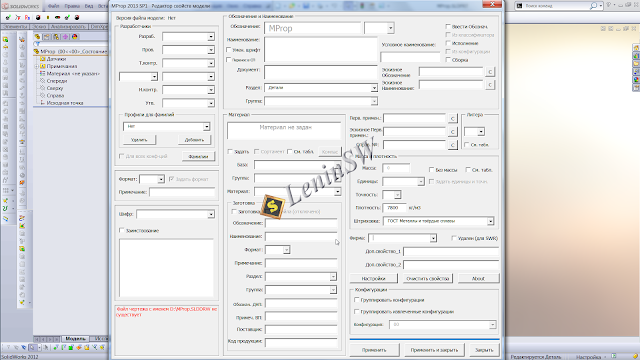Click the 'Pa' macro toolbar icon
The width and height of the screenshot is (640, 360).
tap(27, 18)
